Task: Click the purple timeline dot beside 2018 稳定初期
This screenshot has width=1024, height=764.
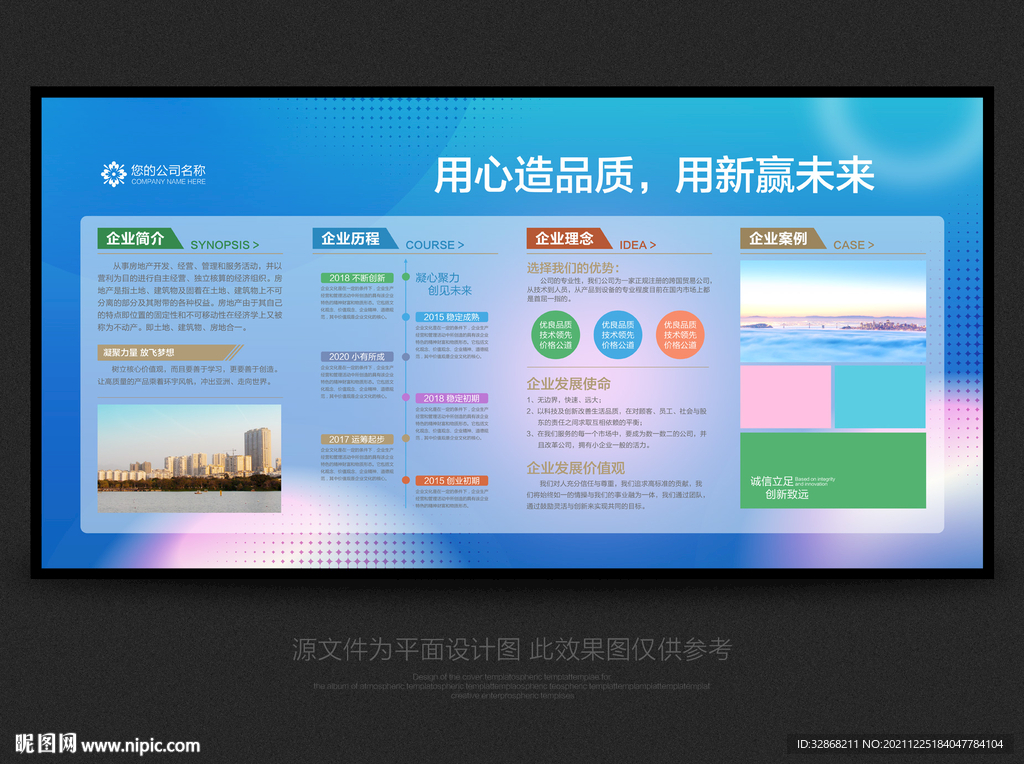Action: (x=406, y=398)
